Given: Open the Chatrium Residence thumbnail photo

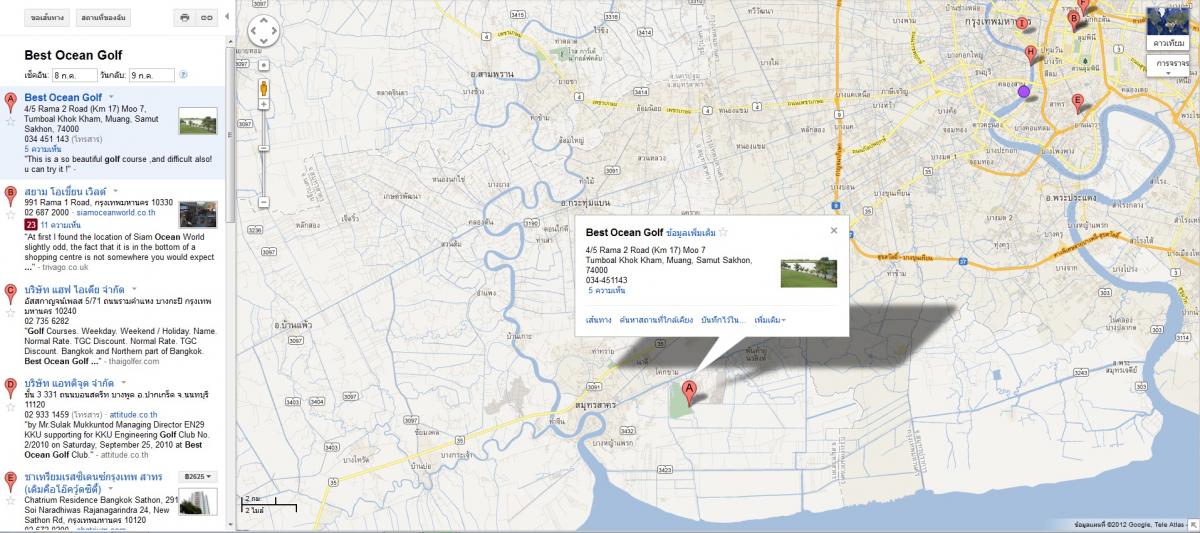Looking at the screenshot, I should point(198,500).
